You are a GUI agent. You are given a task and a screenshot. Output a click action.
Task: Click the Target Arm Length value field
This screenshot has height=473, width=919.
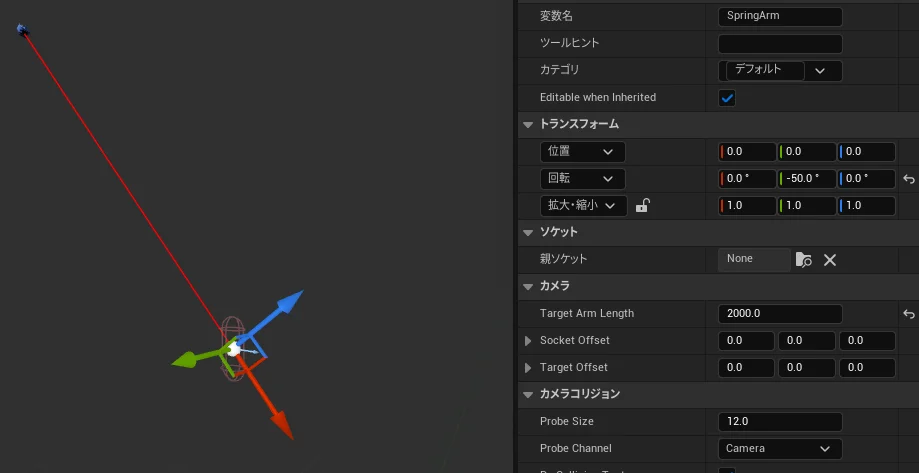tap(780, 314)
